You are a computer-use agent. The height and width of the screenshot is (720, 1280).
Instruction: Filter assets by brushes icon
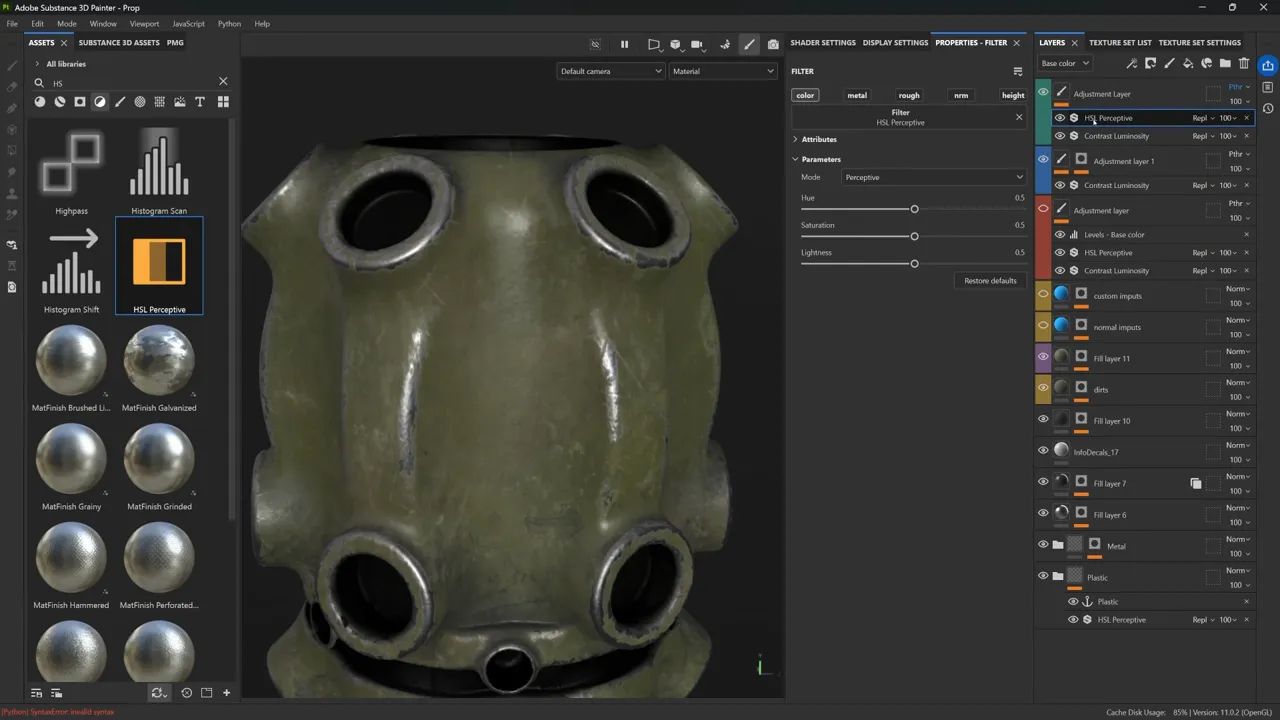[x=120, y=102]
